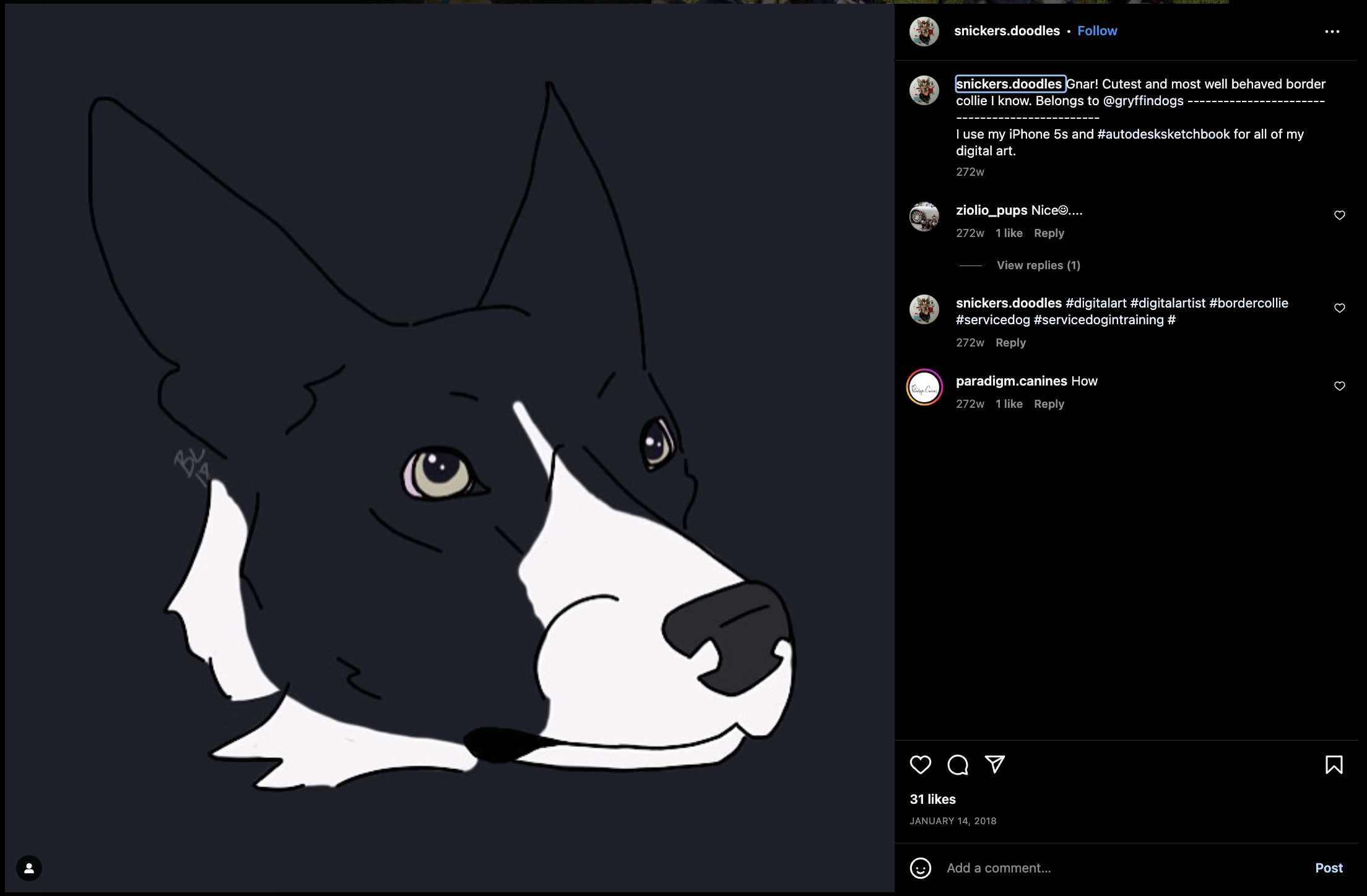Expand View replies (1) under ziolio_pups
1367x896 pixels.
pyautogui.click(x=1038, y=265)
